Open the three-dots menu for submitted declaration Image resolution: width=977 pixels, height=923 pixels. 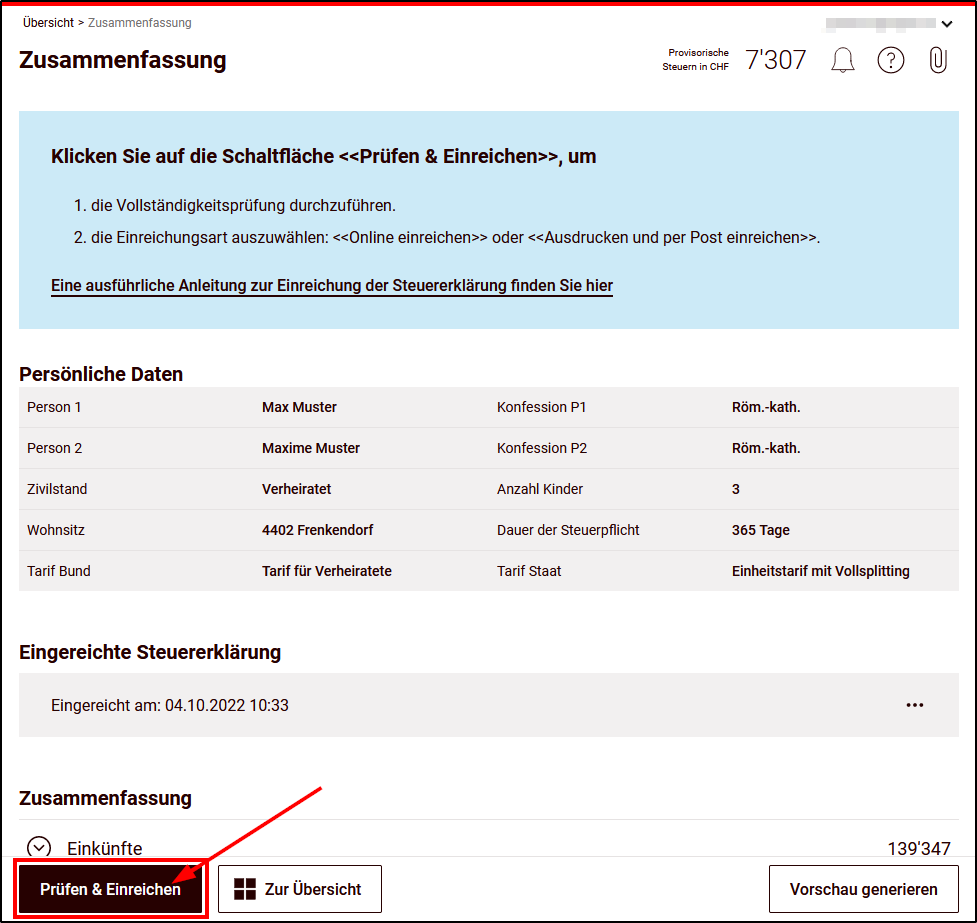pyautogui.click(x=914, y=705)
